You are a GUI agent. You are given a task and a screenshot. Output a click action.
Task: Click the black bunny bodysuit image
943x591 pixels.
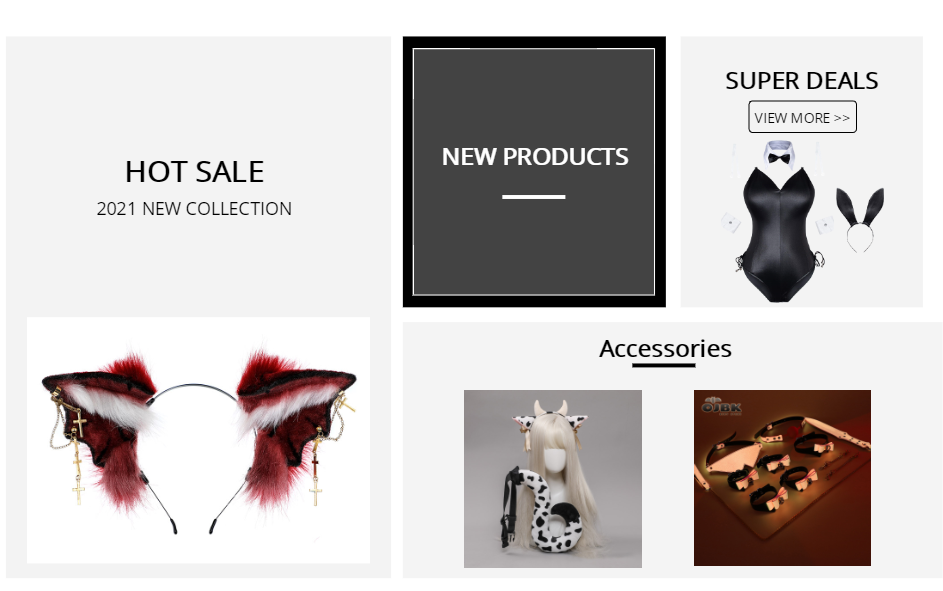[778, 234]
